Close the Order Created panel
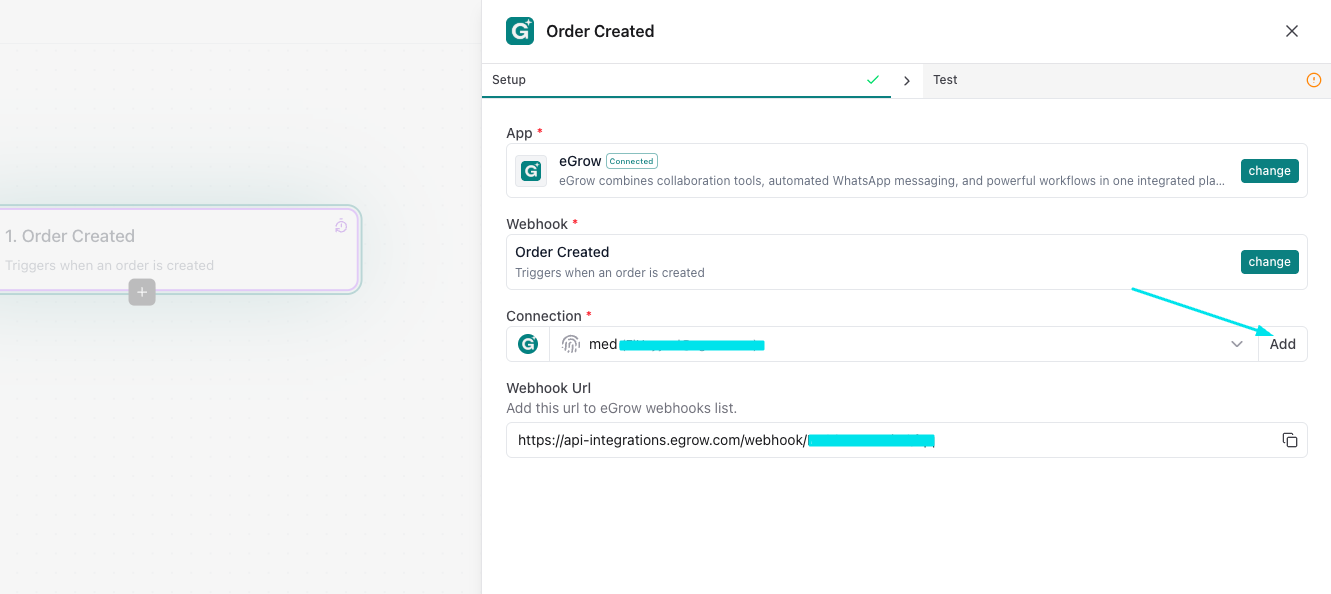Viewport: 1331px width, 594px height. click(1292, 31)
